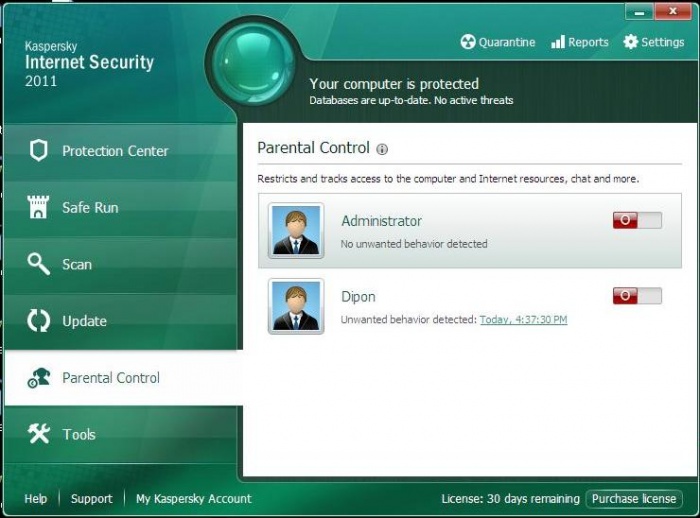
Task: Close the Kaspersky window
Action: tap(673, 12)
